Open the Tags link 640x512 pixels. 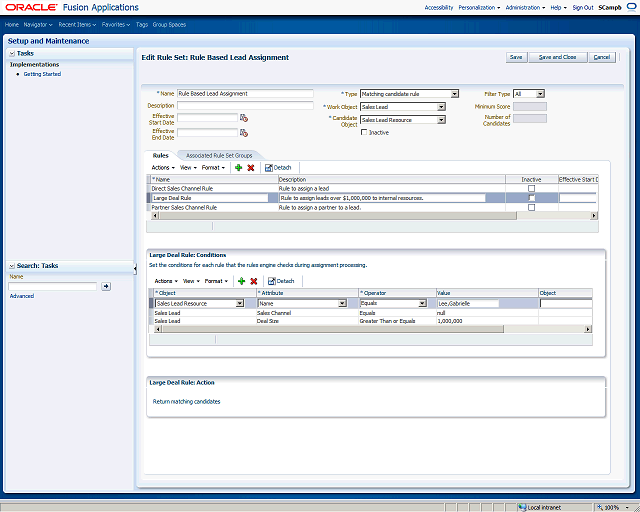(142, 24)
